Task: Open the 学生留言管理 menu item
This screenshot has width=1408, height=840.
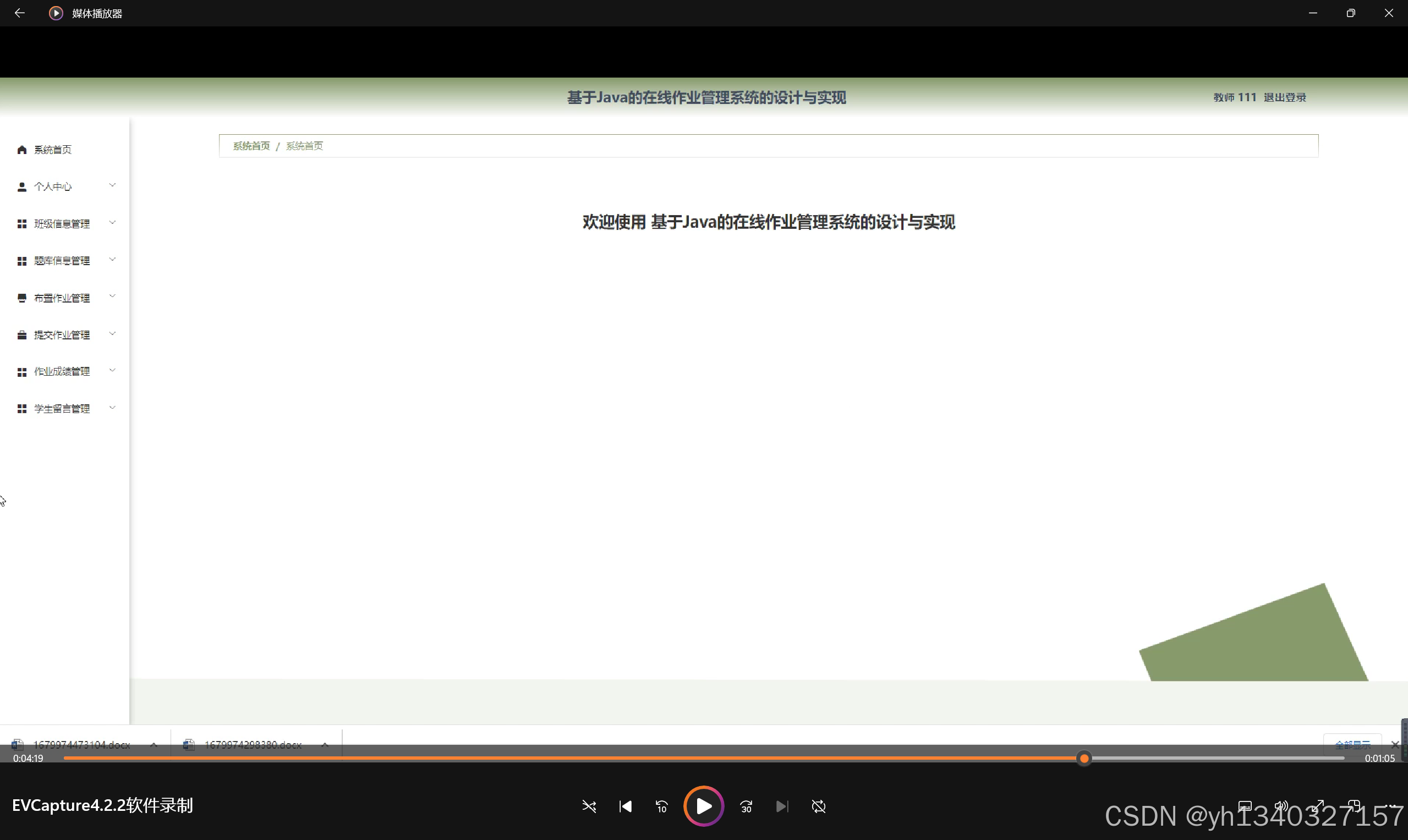Action: tap(62, 409)
